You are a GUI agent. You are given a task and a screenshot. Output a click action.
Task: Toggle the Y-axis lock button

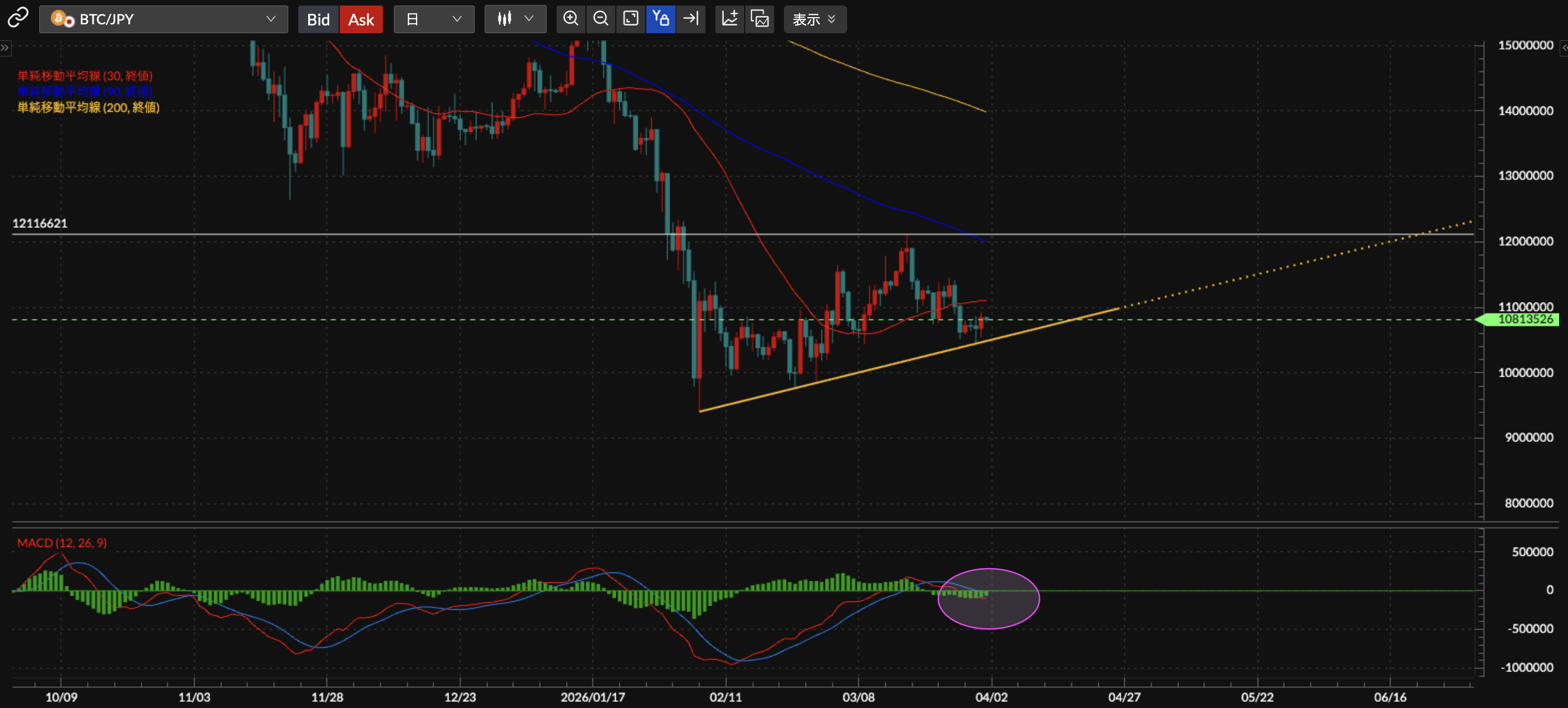pyautogui.click(x=661, y=19)
